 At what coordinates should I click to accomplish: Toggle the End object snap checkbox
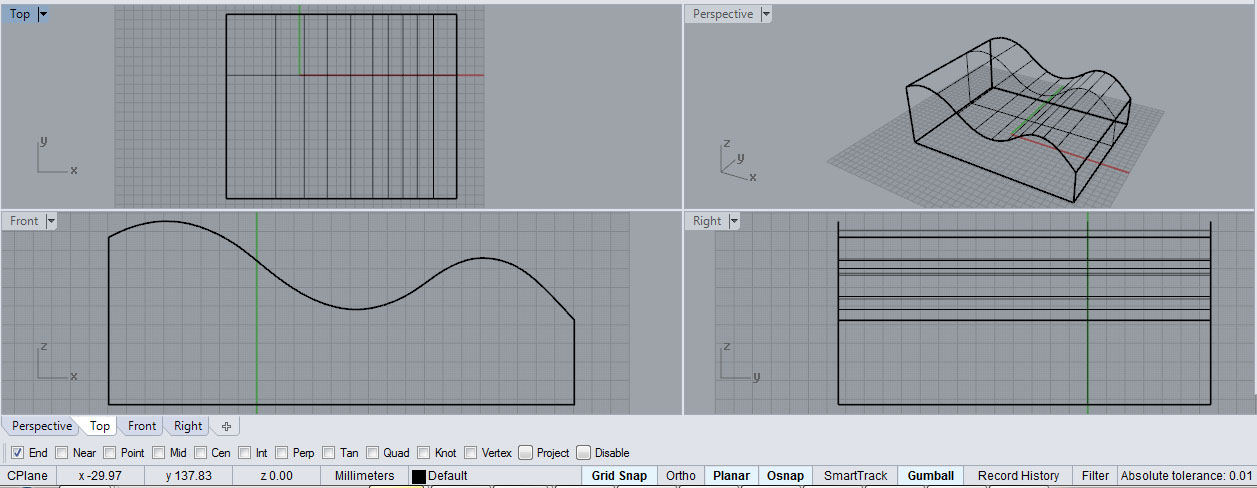coord(18,453)
